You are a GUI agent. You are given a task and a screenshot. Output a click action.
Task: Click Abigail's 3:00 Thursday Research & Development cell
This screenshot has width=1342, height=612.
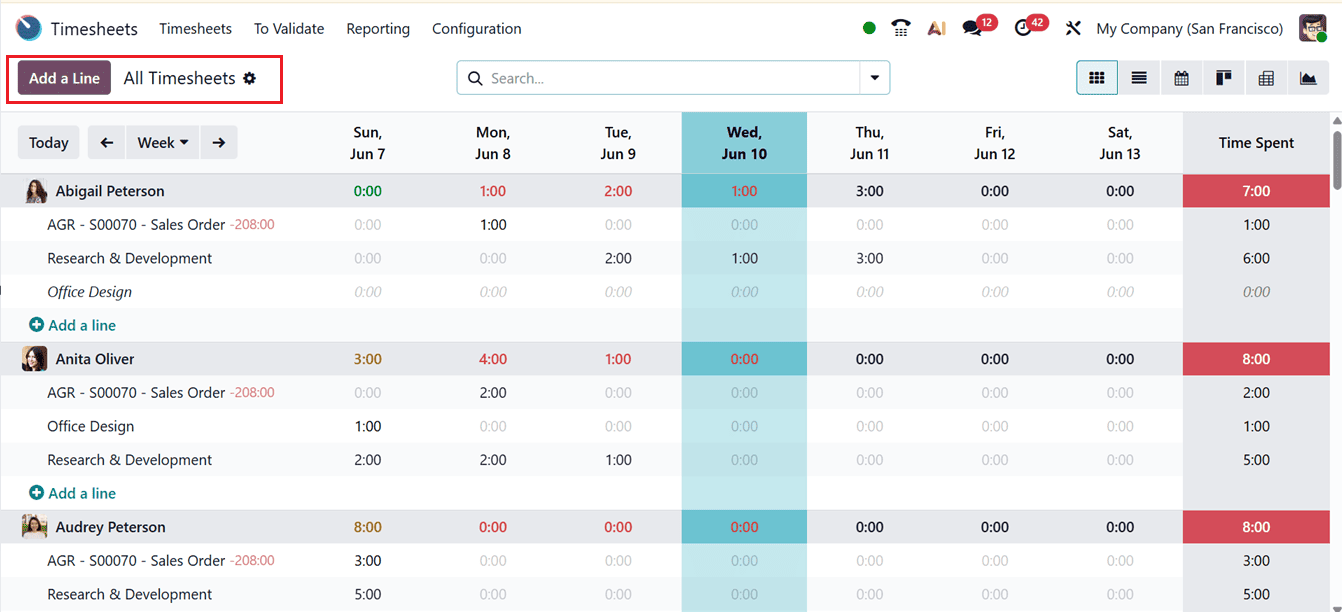click(x=869, y=258)
